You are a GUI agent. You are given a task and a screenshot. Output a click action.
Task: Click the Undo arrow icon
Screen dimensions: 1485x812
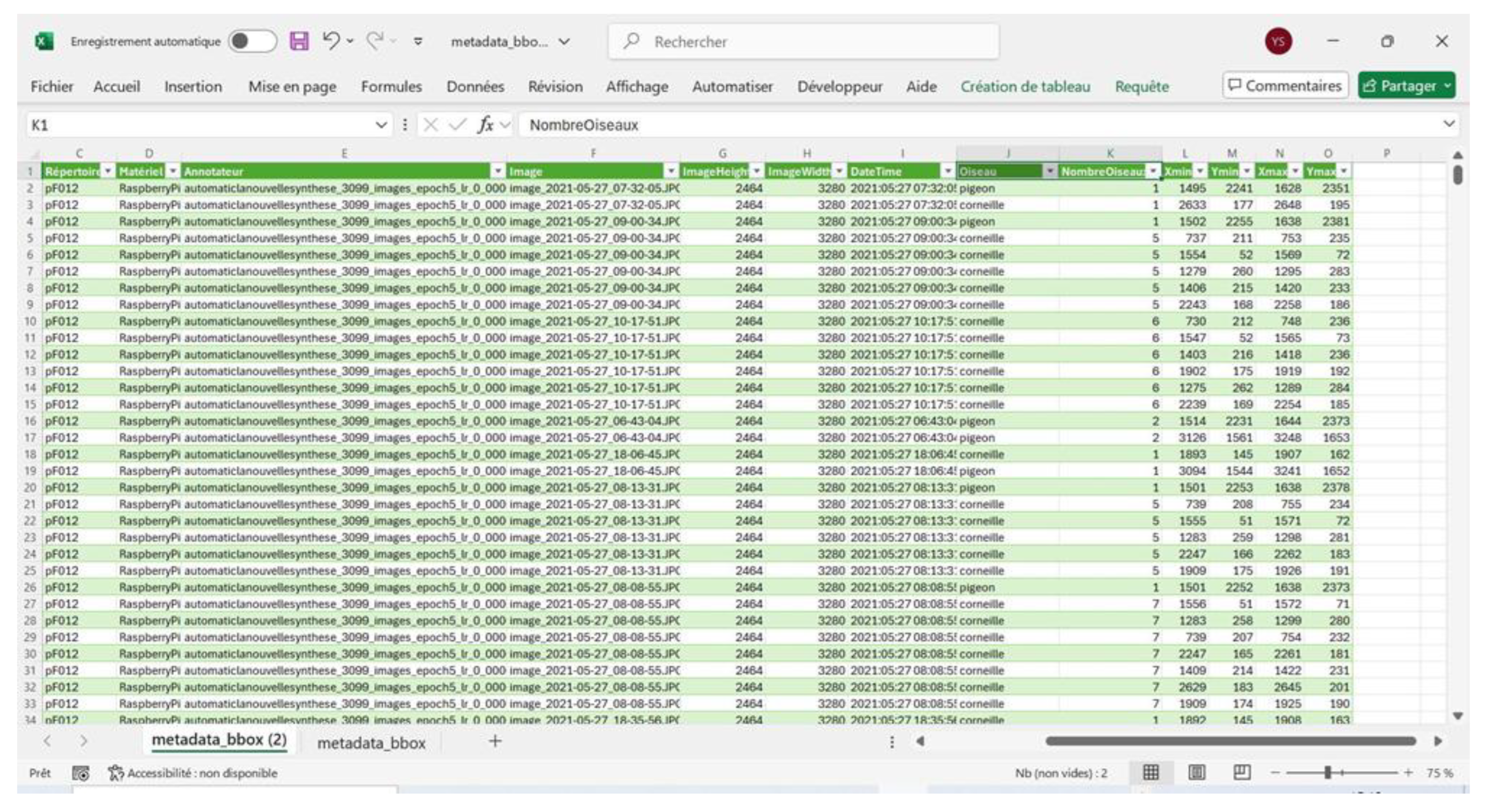point(331,41)
